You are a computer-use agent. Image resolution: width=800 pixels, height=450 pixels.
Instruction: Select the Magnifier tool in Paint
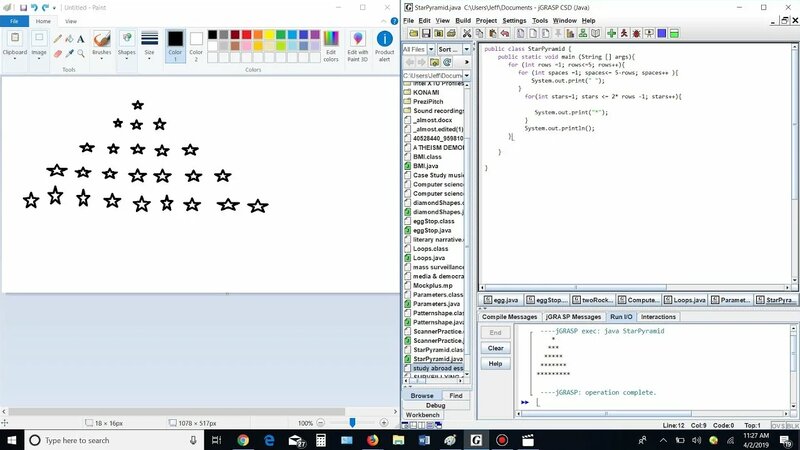click(81, 53)
